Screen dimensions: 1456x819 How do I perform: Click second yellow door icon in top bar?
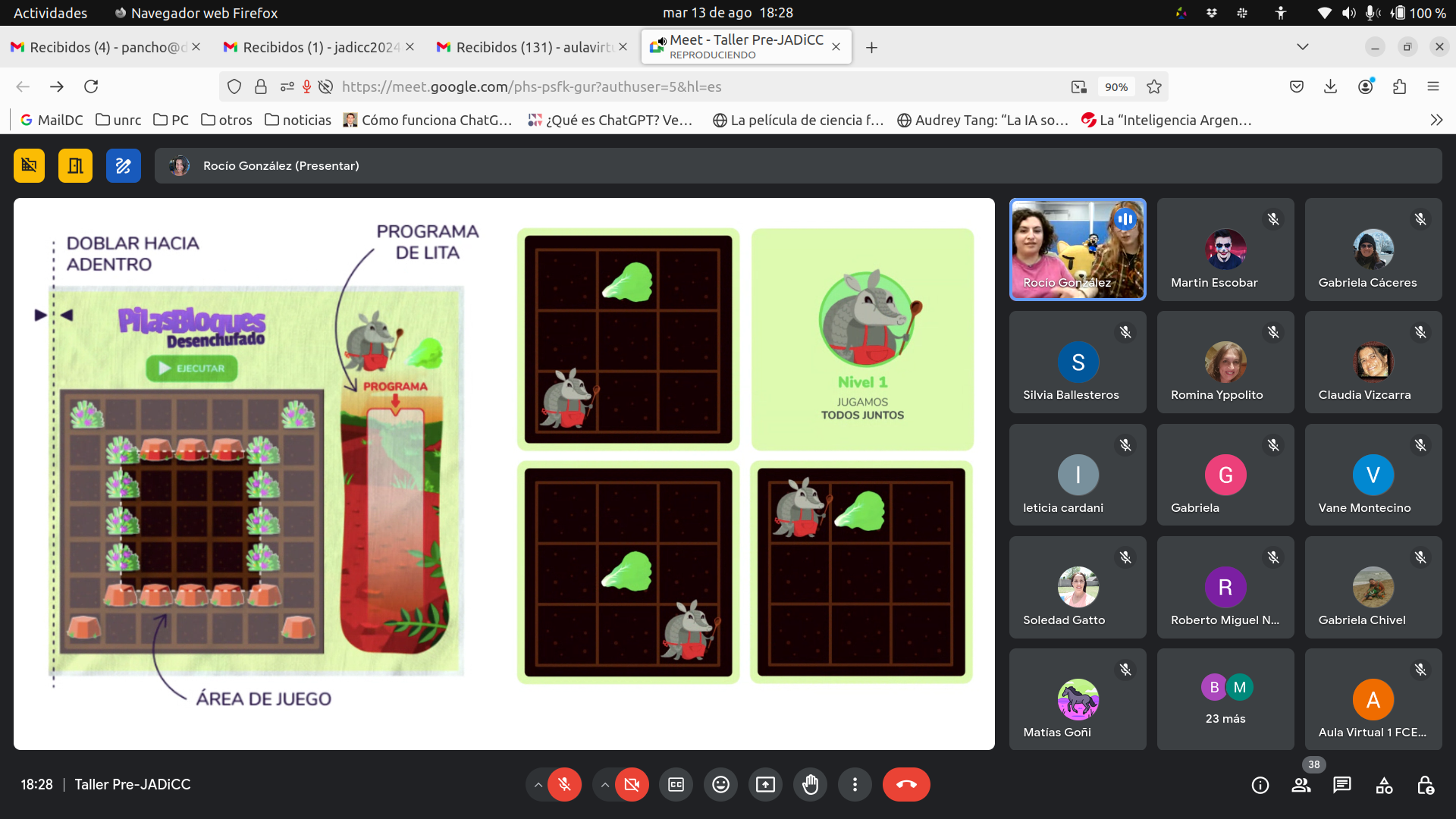[x=75, y=165]
